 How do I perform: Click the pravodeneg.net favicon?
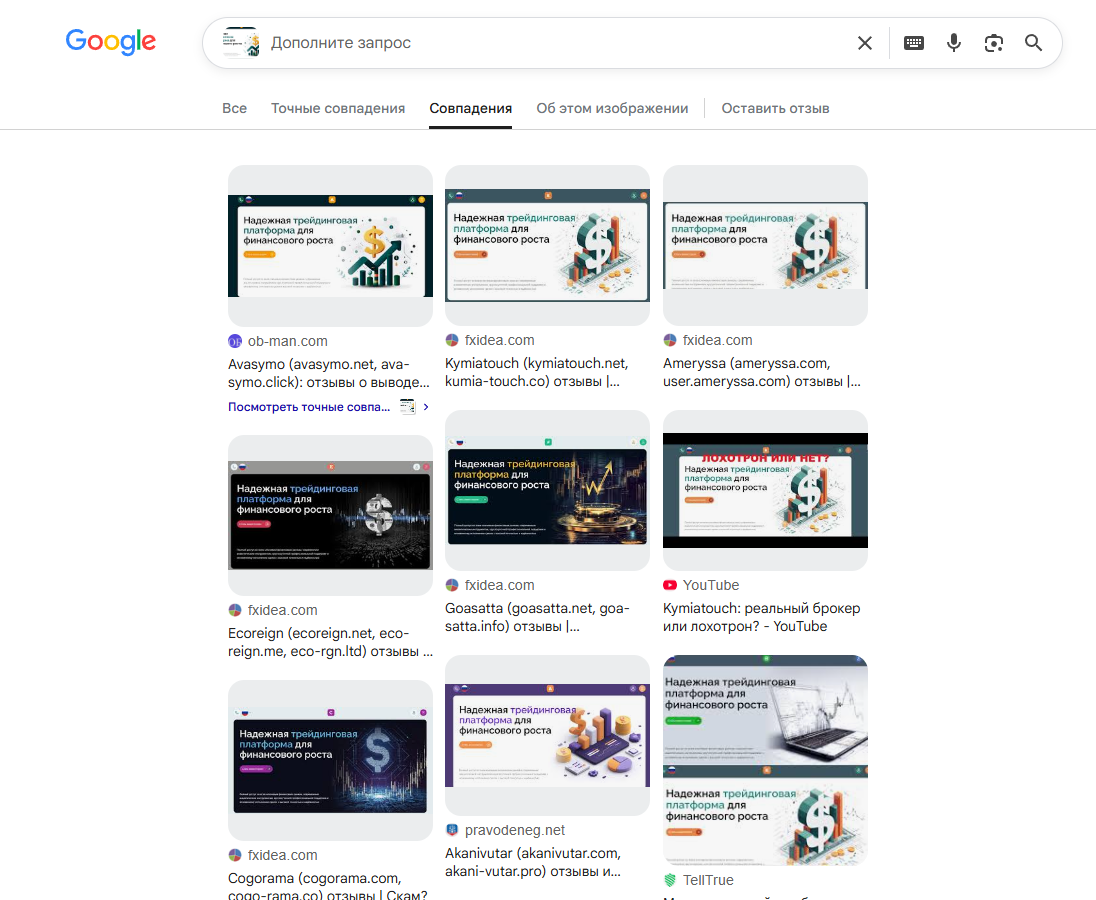pyautogui.click(x=452, y=830)
